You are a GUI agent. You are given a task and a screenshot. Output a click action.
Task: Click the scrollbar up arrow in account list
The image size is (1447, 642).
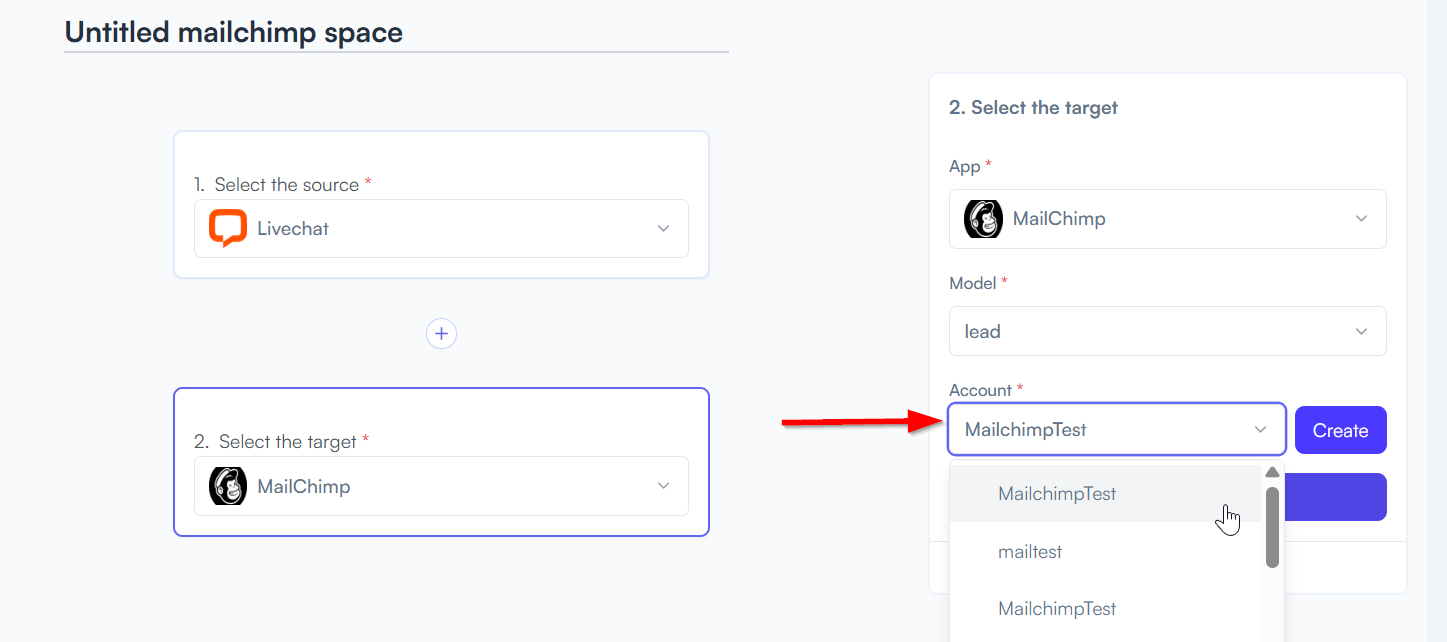(x=1272, y=473)
